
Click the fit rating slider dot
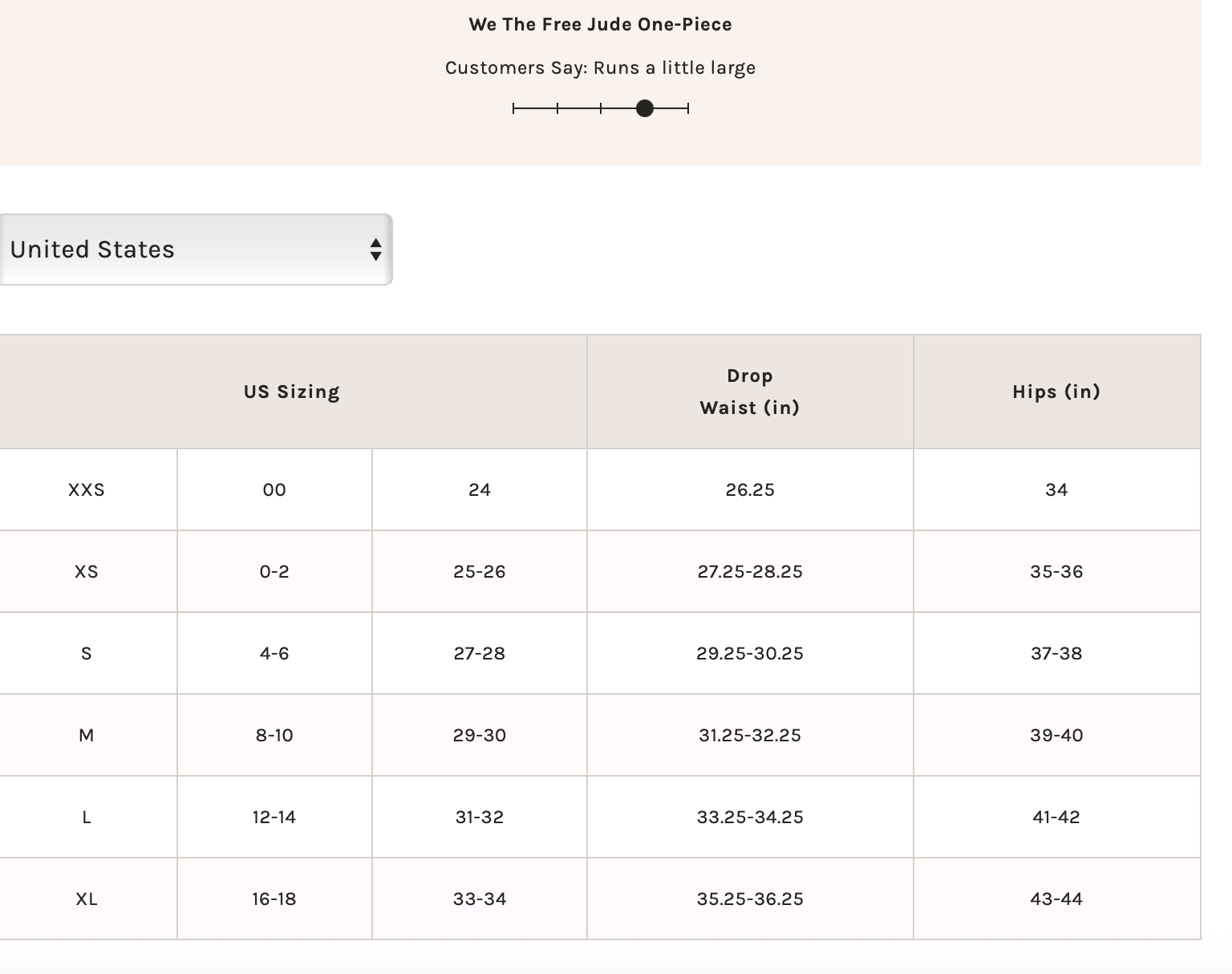point(645,108)
